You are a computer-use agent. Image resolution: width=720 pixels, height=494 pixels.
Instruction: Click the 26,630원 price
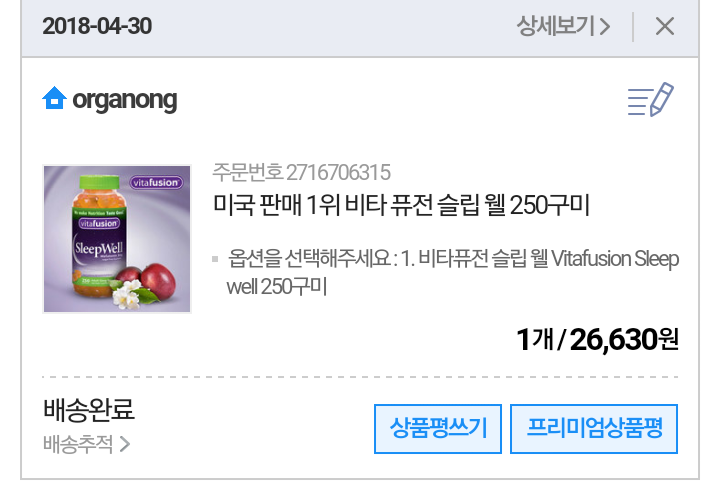(x=624, y=339)
